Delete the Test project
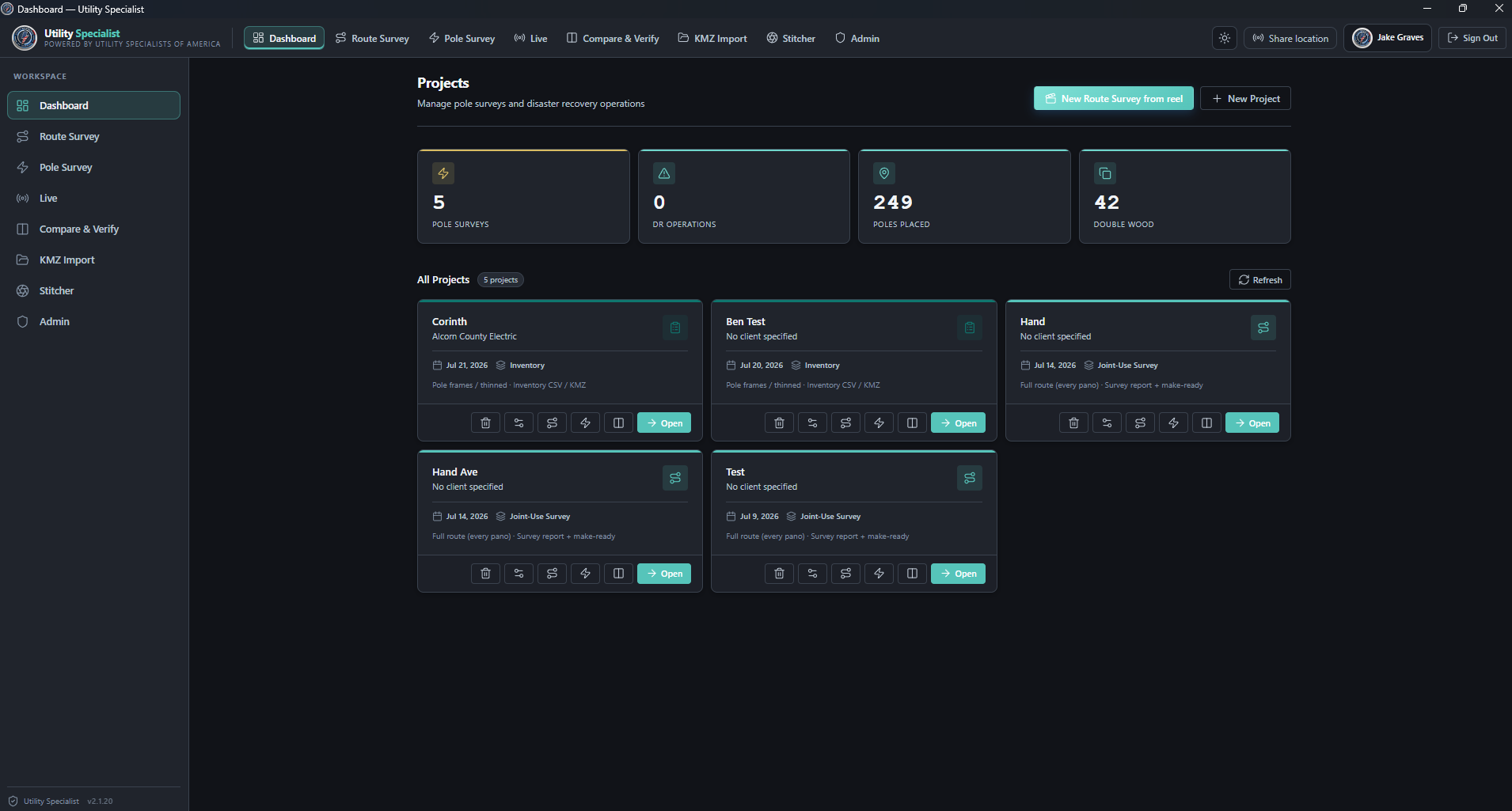This screenshot has height=811, width=1512. pyautogui.click(x=779, y=574)
